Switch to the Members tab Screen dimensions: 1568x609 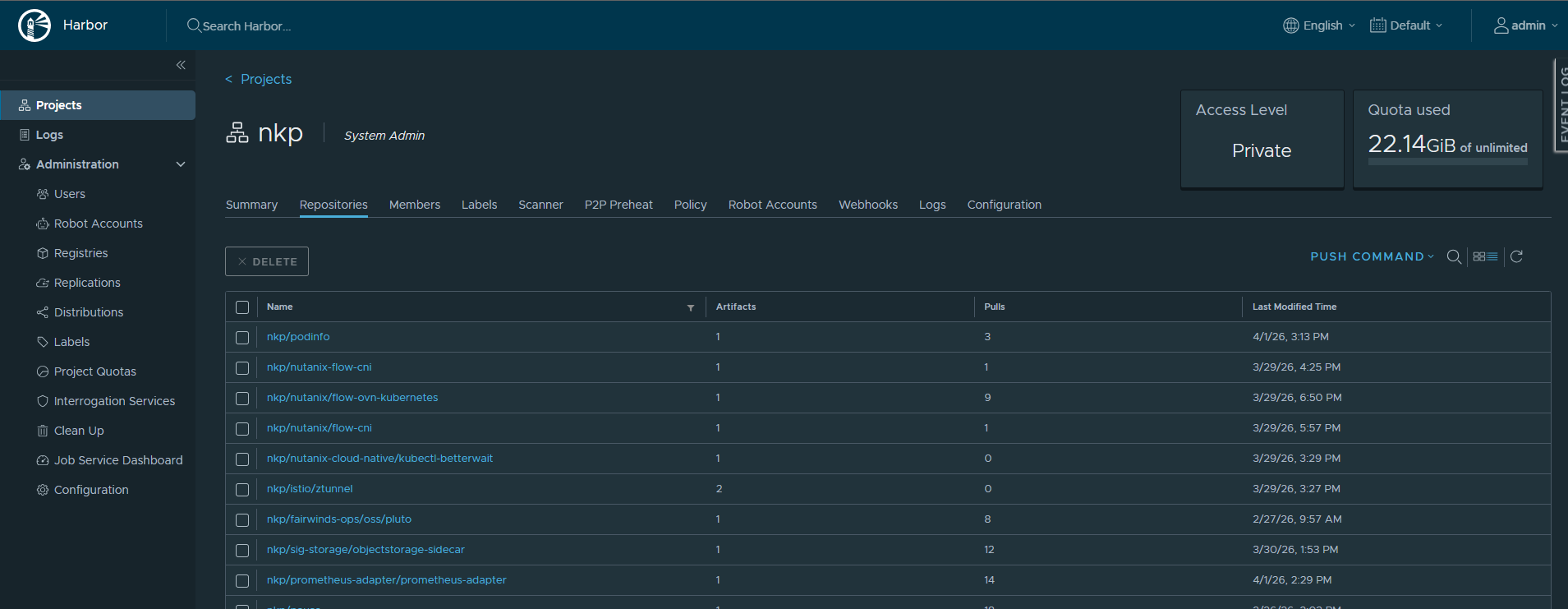tap(415, 205)
